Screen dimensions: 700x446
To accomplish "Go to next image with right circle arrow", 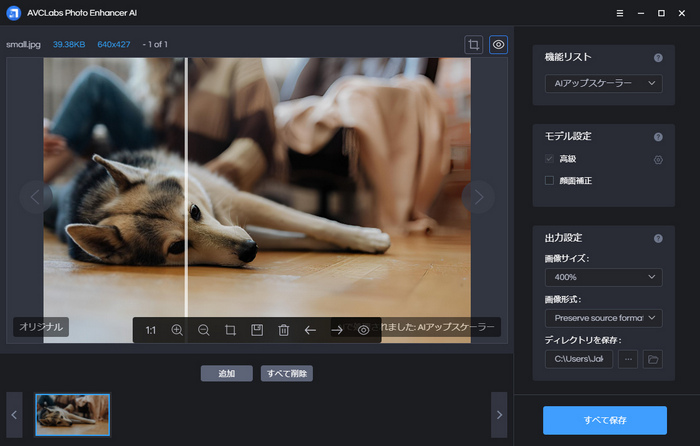I will coord(478,197).
